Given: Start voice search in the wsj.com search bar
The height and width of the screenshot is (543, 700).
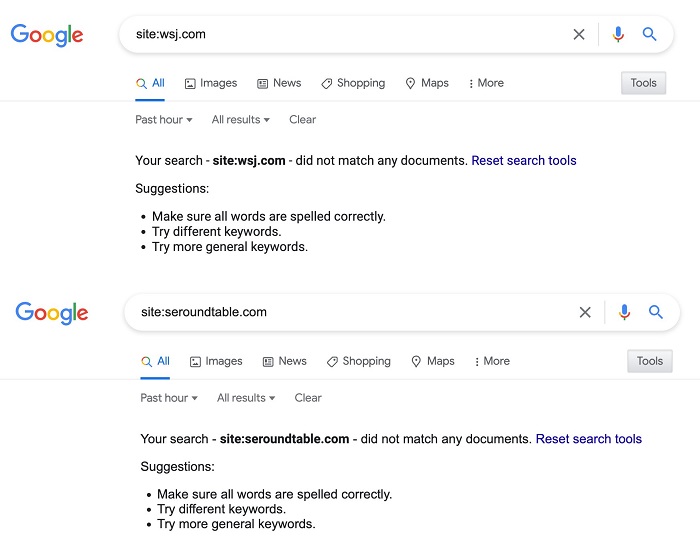Looking at the screenshot, I should coord(618,34).
